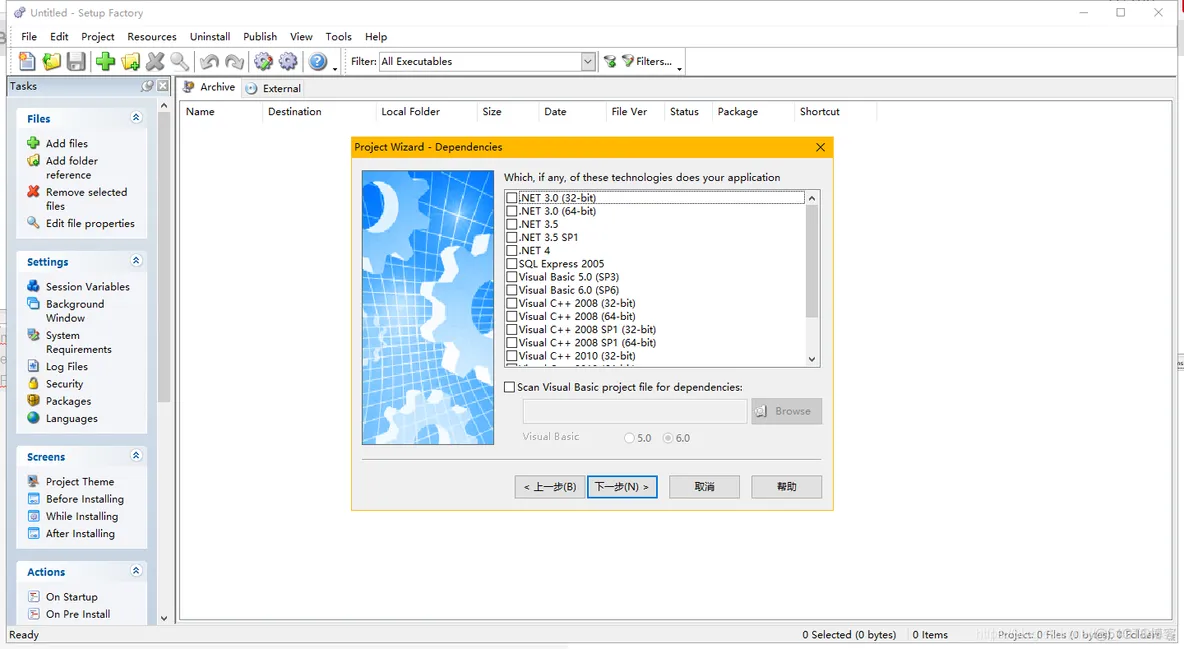Click Filters... toolbar button

[x=646, y=61]
